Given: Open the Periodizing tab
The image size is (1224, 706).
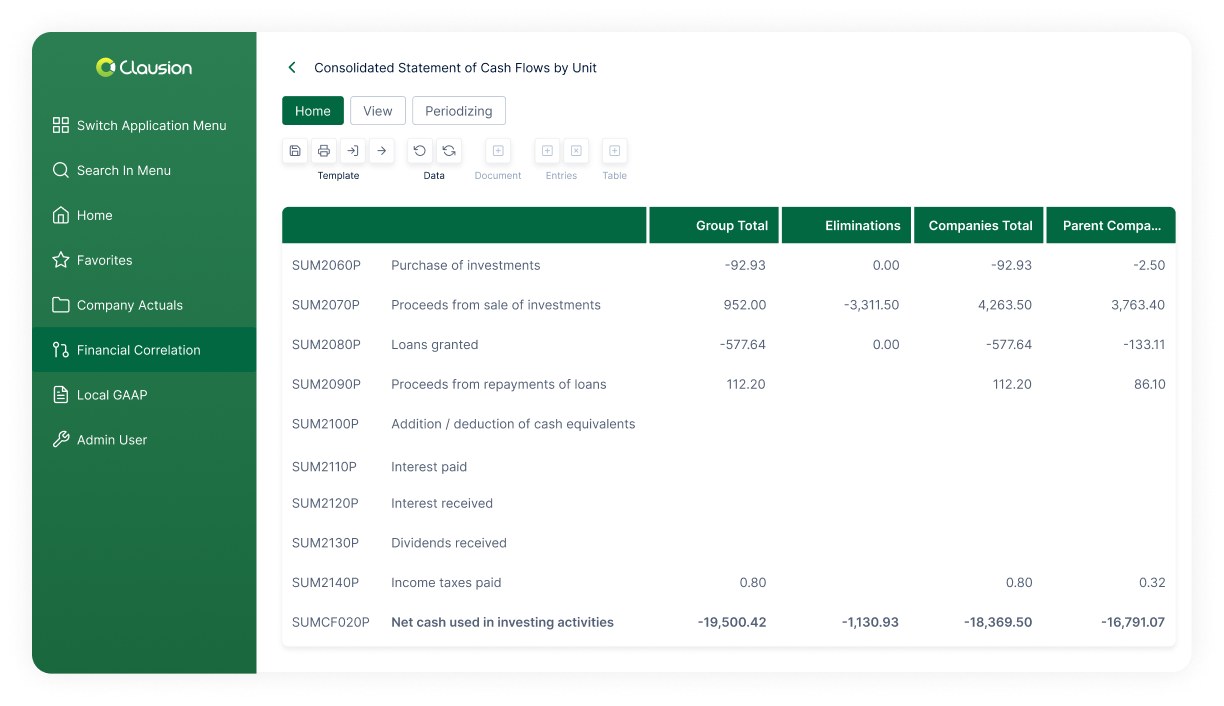Looking at the screenshot, I should click(x=458, y=111).
